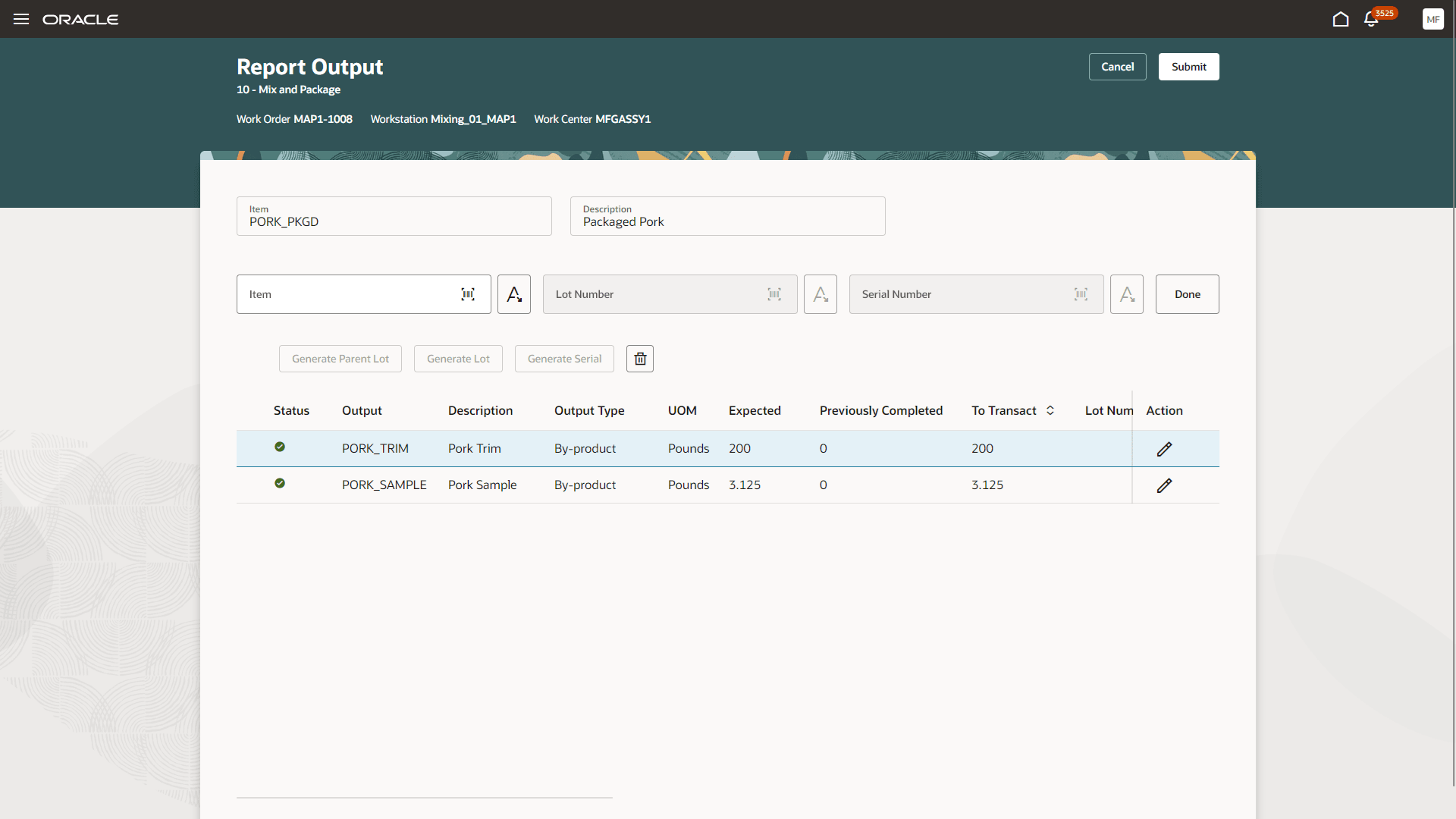The image size is (1456, 819).
Task: Click green status icon for PORK_SAMPLE
Action: click(280, 484)
